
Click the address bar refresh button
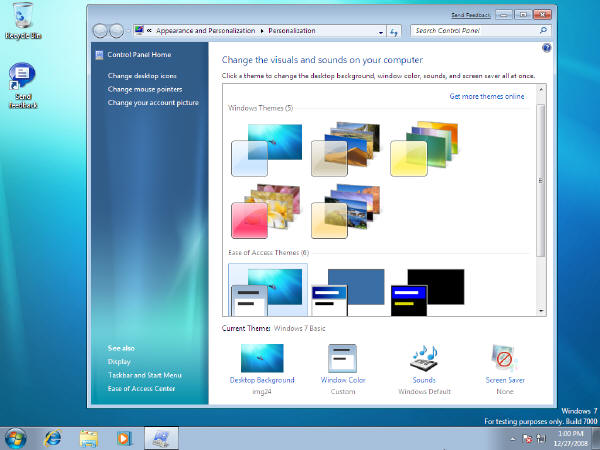(394, 31)
